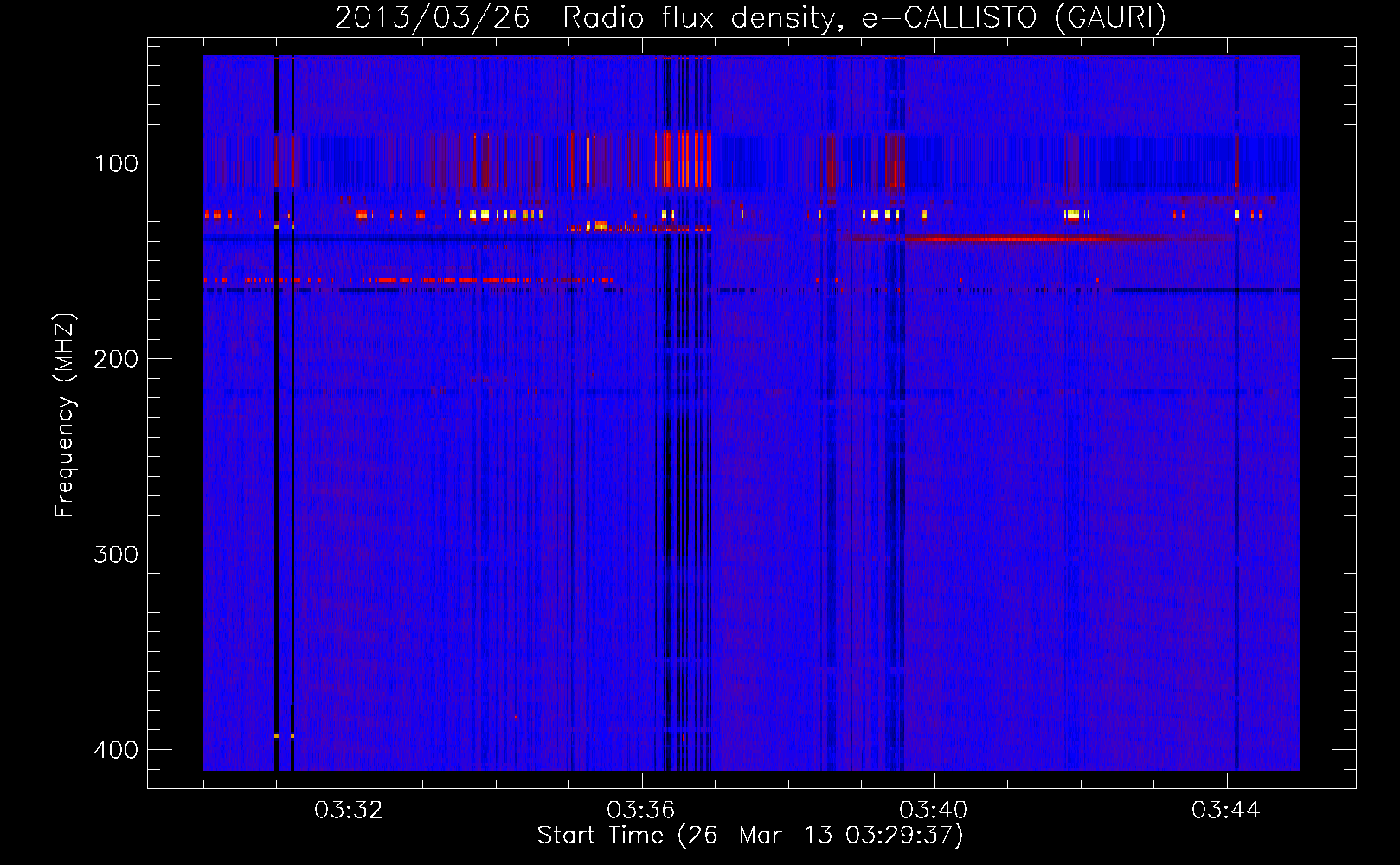
Task: Click the 03:40 time tick label
Action: (x=933, y=811)
